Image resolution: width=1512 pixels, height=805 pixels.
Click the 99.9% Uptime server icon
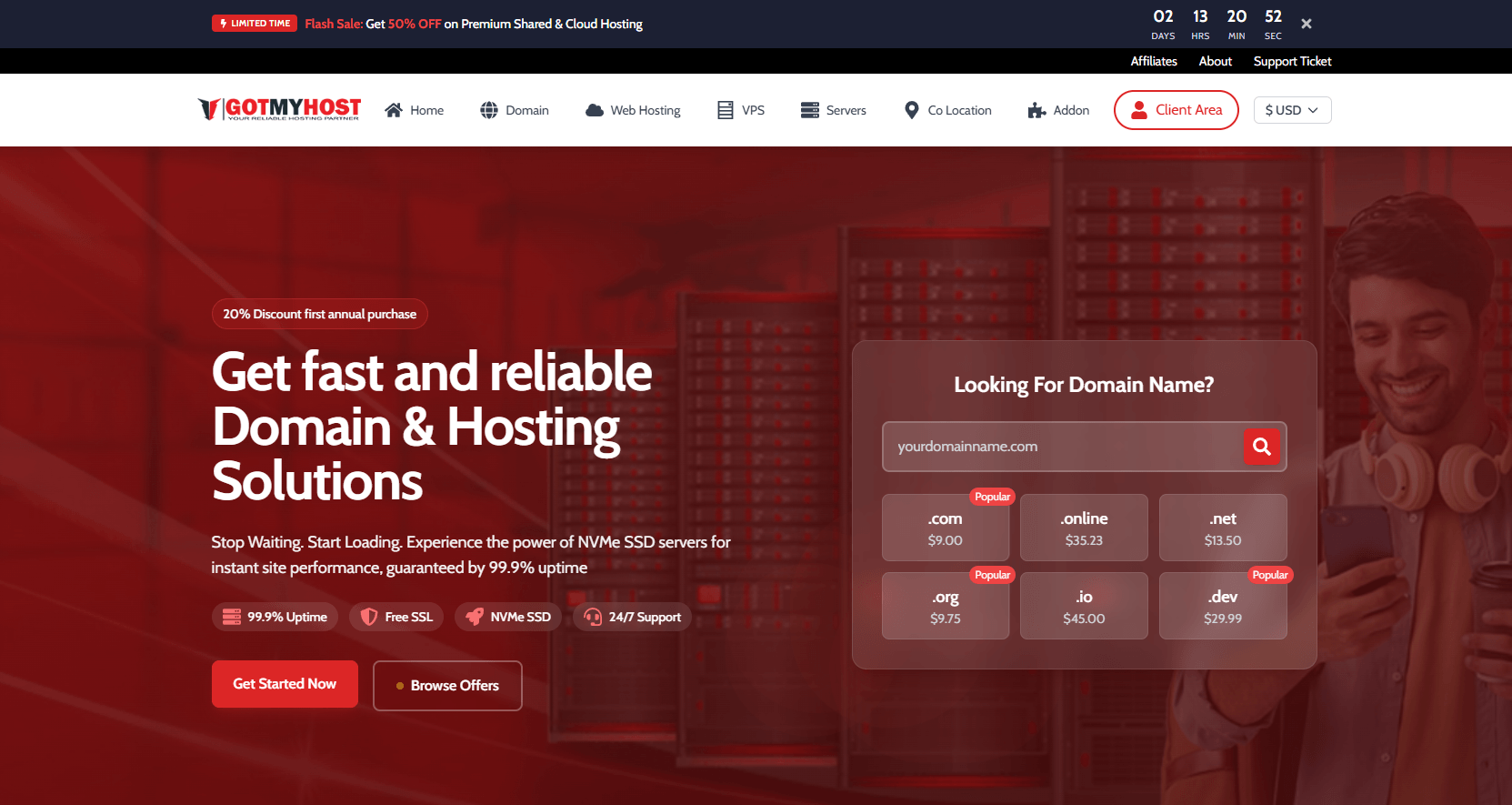232,617
